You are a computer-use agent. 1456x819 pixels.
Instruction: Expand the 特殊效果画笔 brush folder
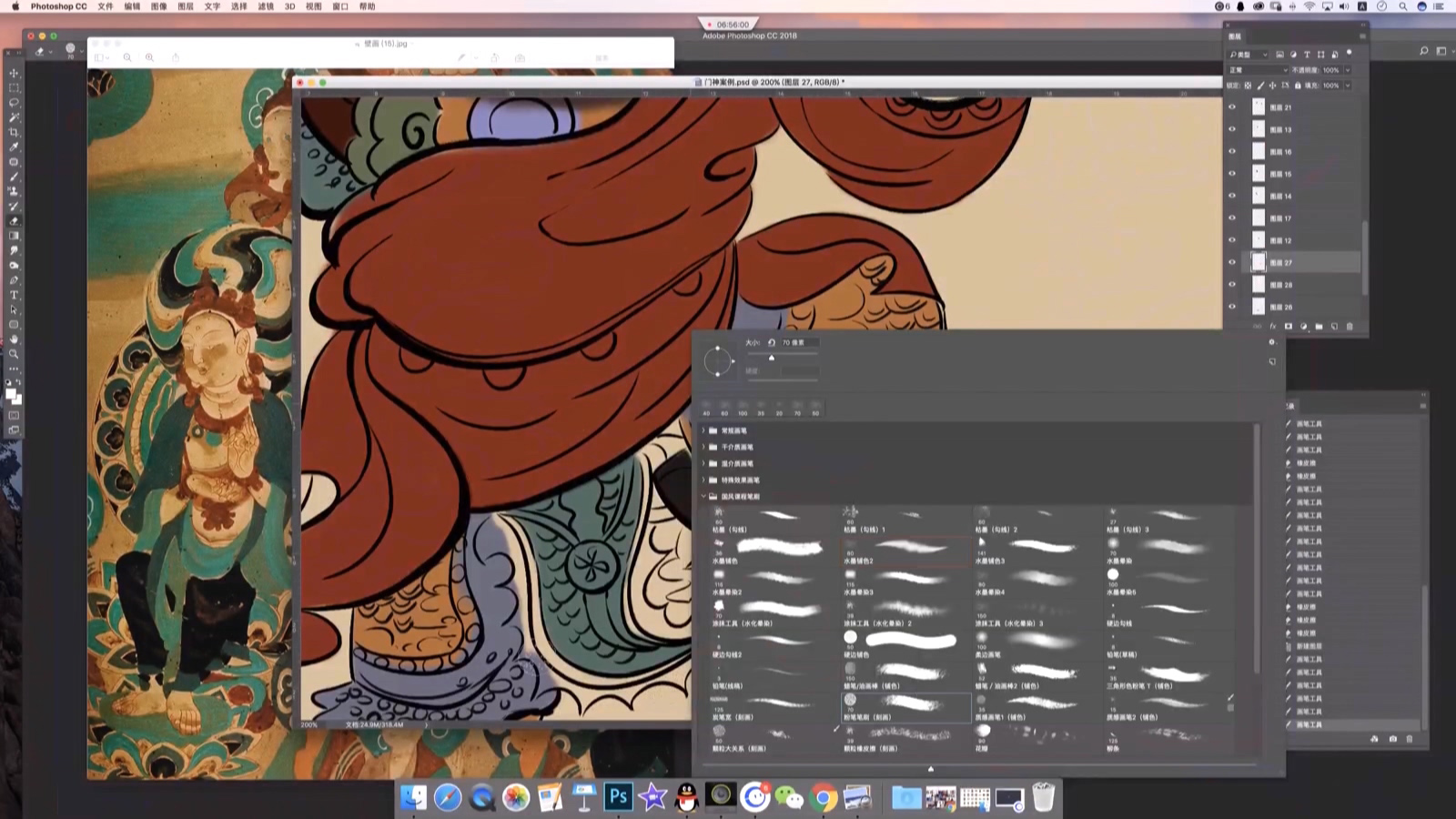tap(703, 480)
